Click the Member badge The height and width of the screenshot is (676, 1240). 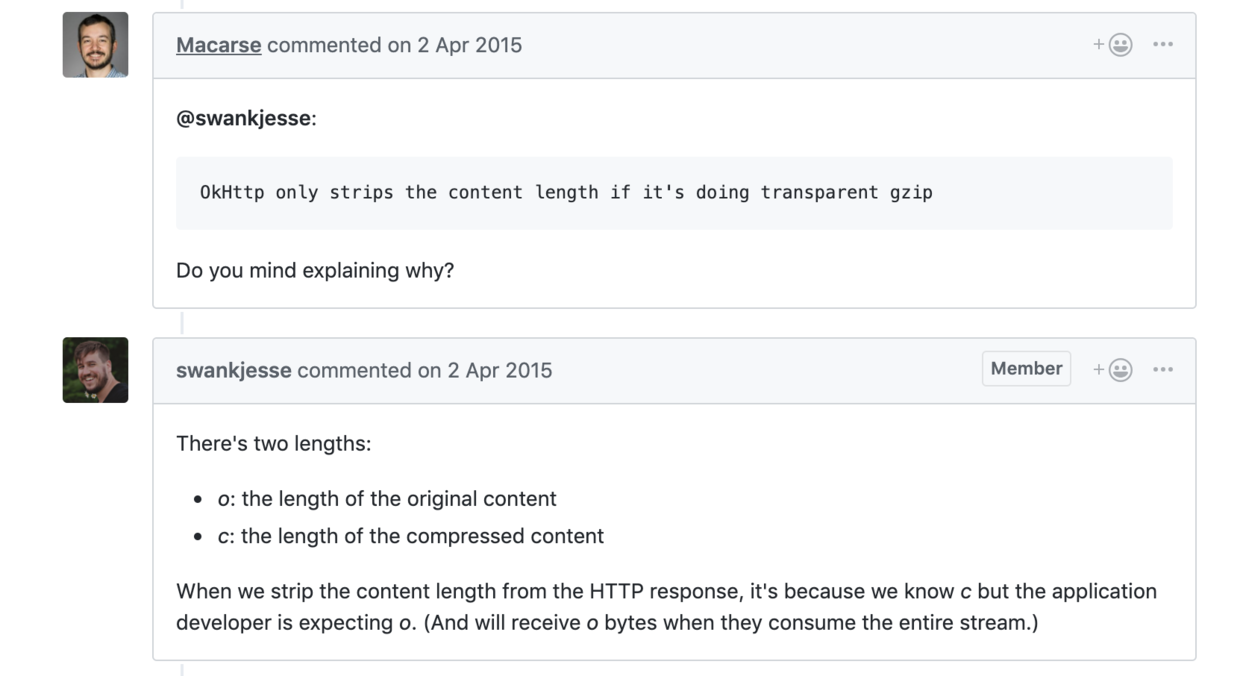tap(1026, 369)
